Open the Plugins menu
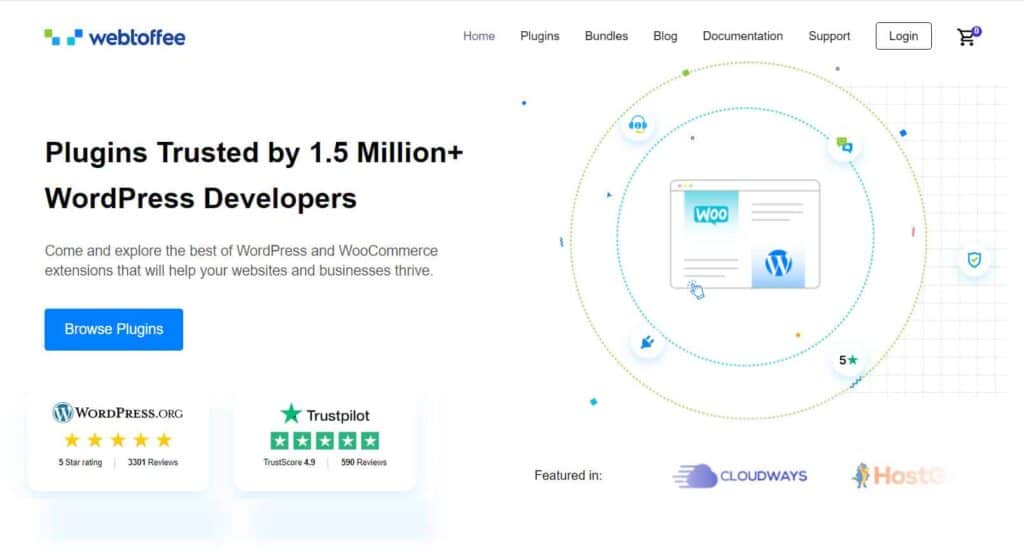This screenshot has width=1024, height=553. pos(539,36)
